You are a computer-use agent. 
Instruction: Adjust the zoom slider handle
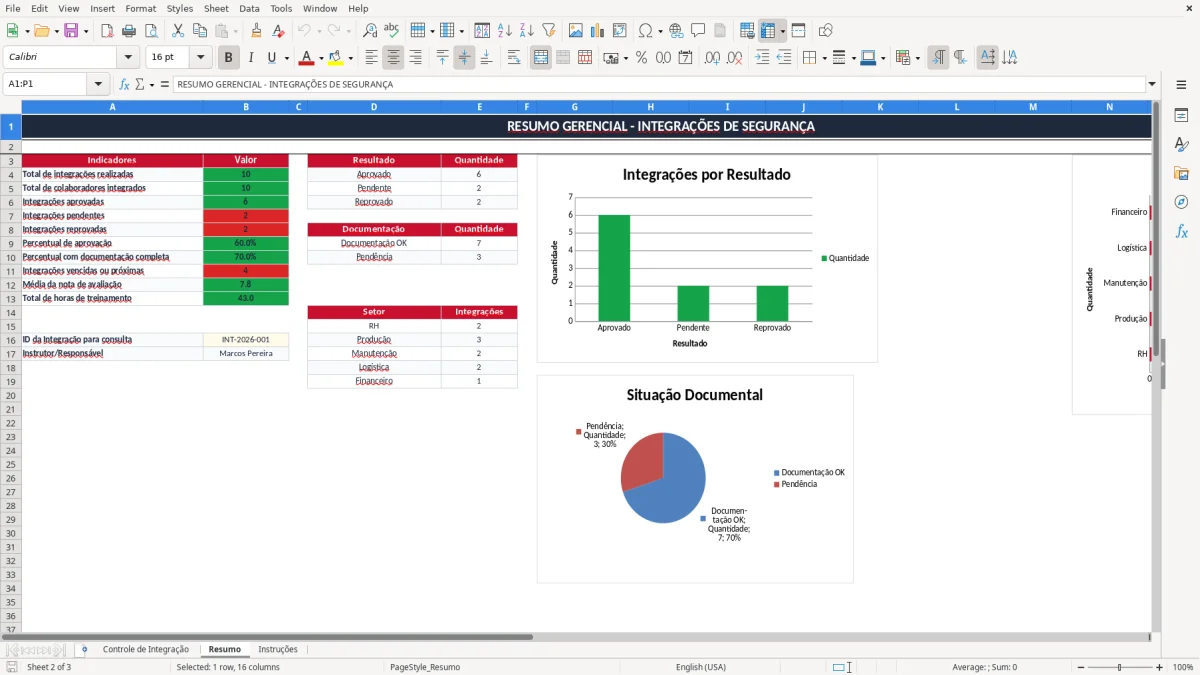point(1120,667)
